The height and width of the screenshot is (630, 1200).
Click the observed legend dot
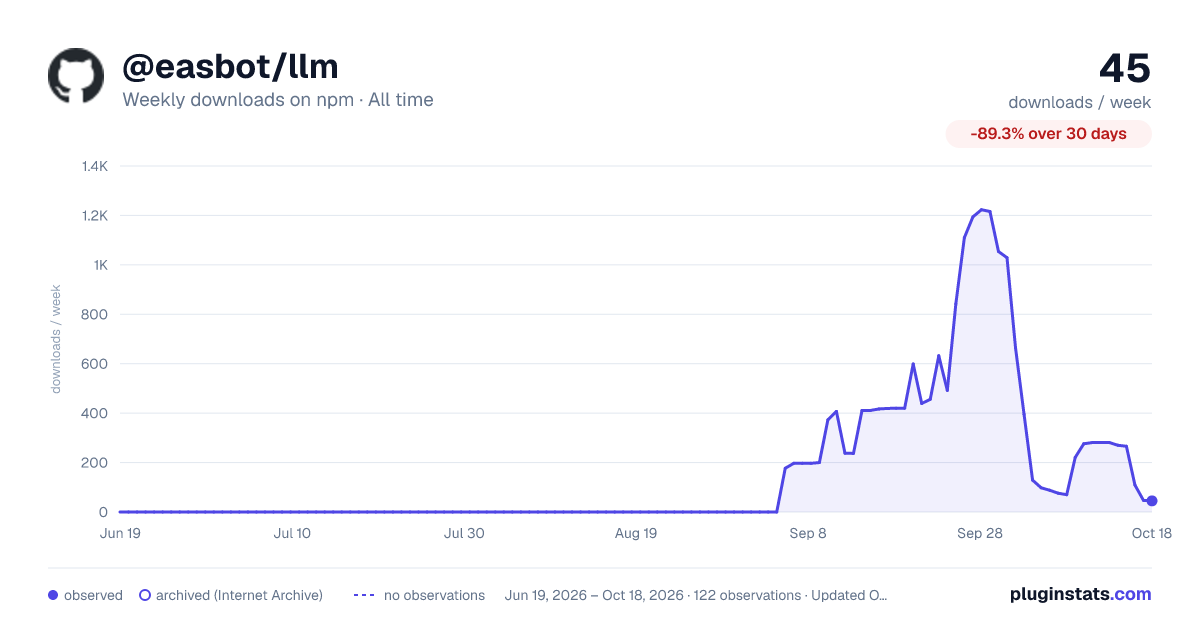pos(53,595)
